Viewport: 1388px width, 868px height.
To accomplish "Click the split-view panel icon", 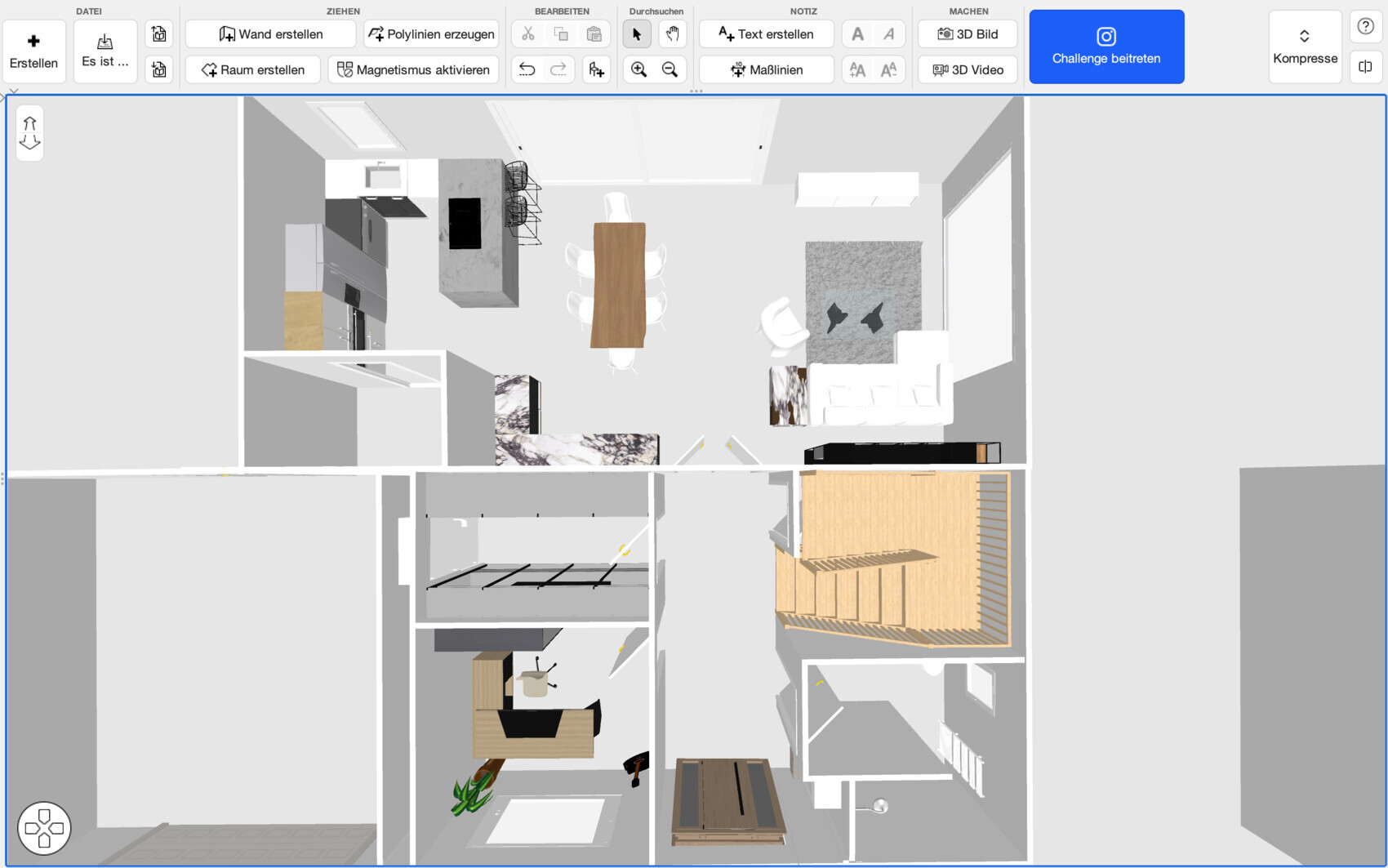I will [1365, 67].
